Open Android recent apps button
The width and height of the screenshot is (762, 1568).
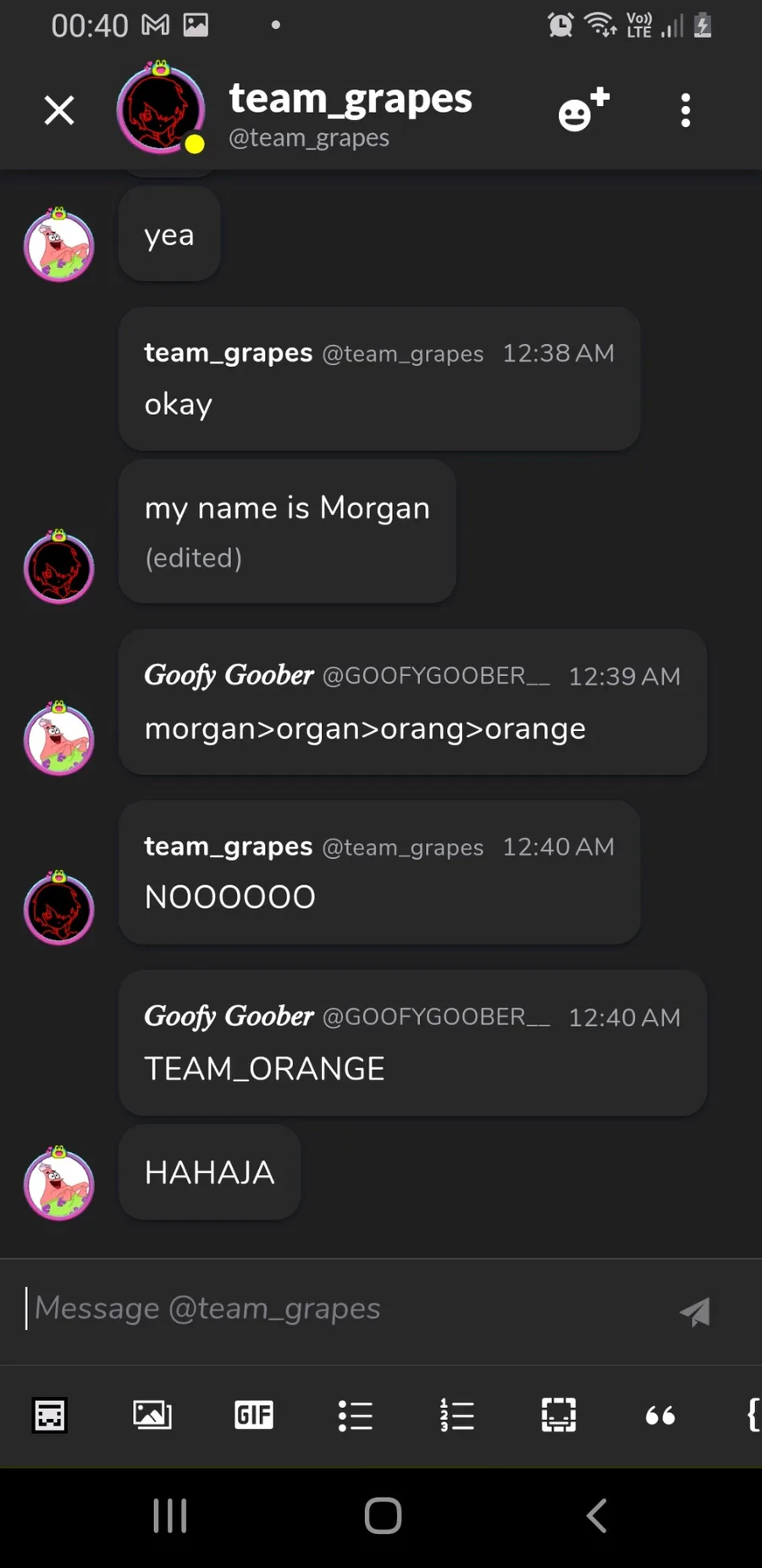point(169,1515)
